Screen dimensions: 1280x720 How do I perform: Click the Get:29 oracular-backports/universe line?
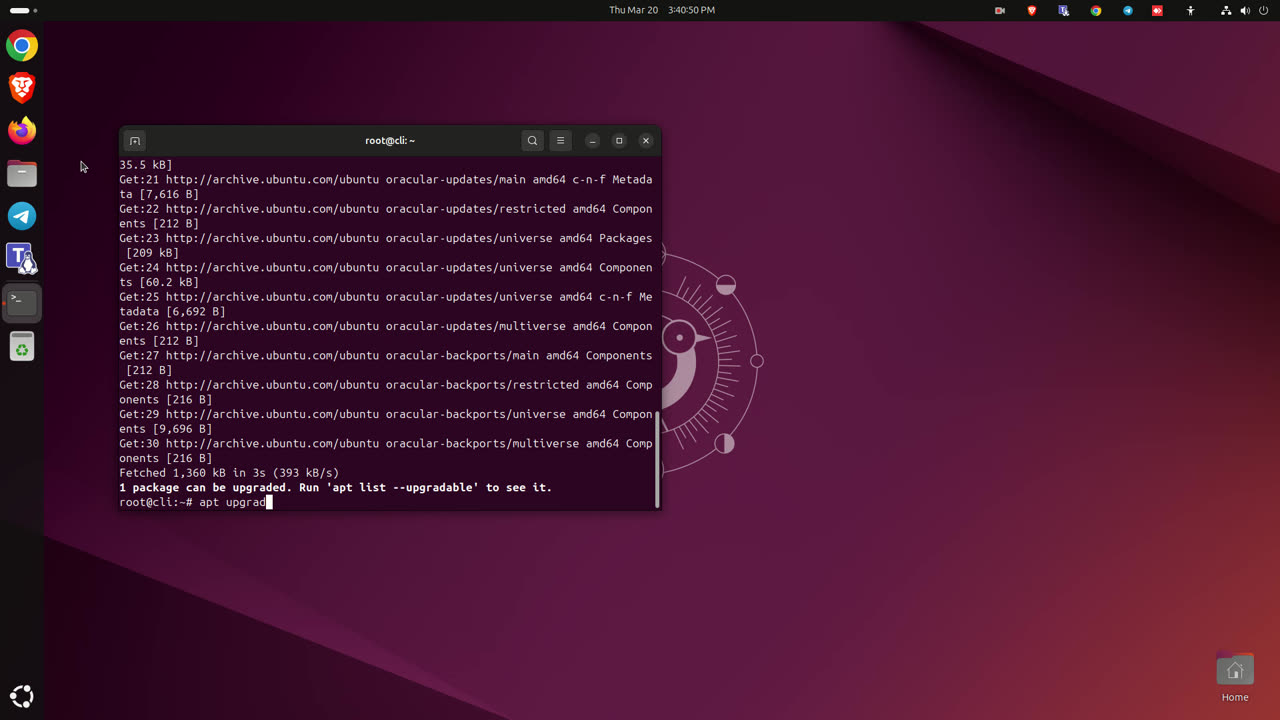(x=385, y=421)
